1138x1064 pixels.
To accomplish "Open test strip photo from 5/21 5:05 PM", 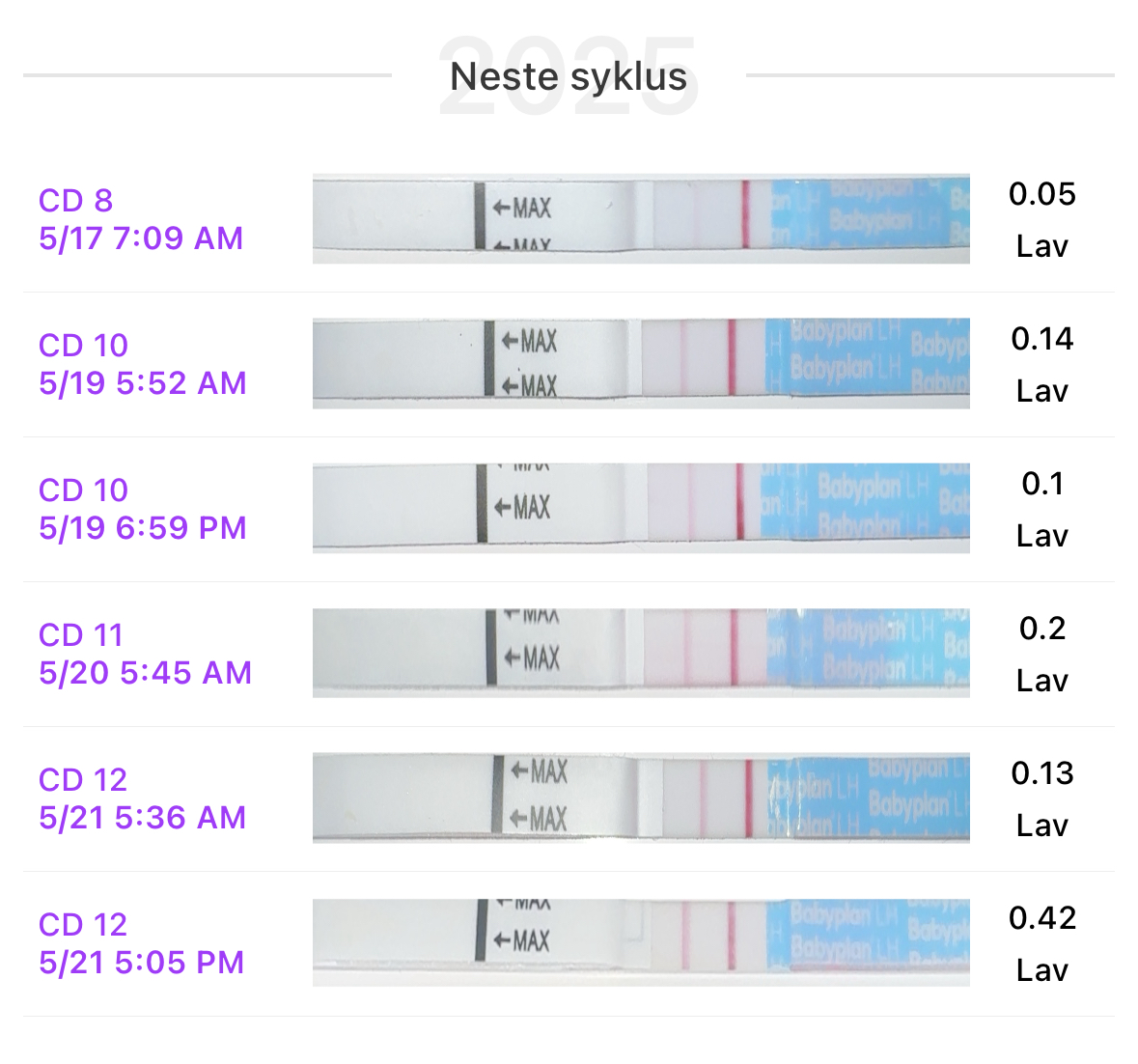I will click(641, 943).
